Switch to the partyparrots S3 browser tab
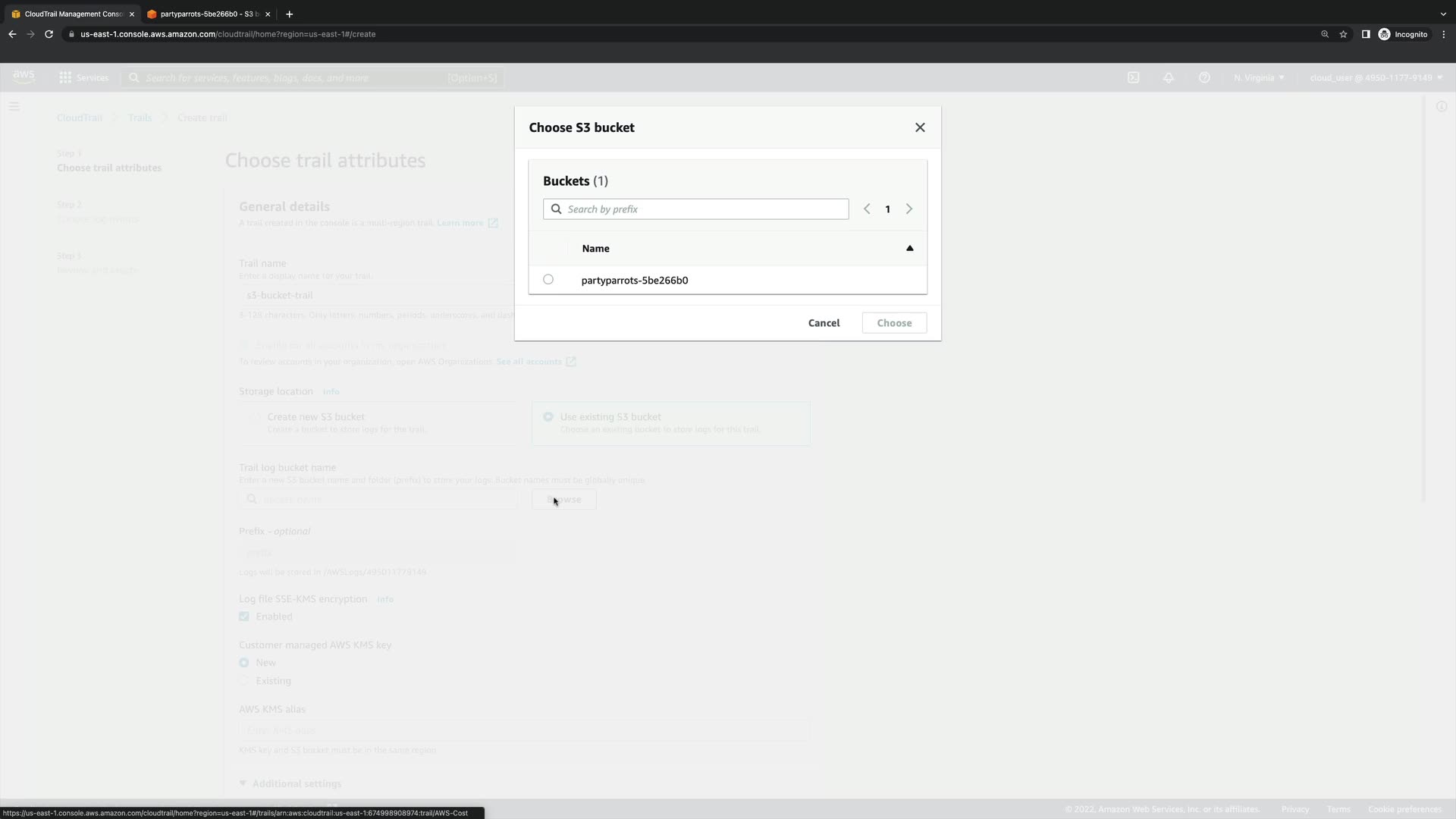The height and width of the screenshot is (819, 1456). pyautogui.click(x=206, y=14)
